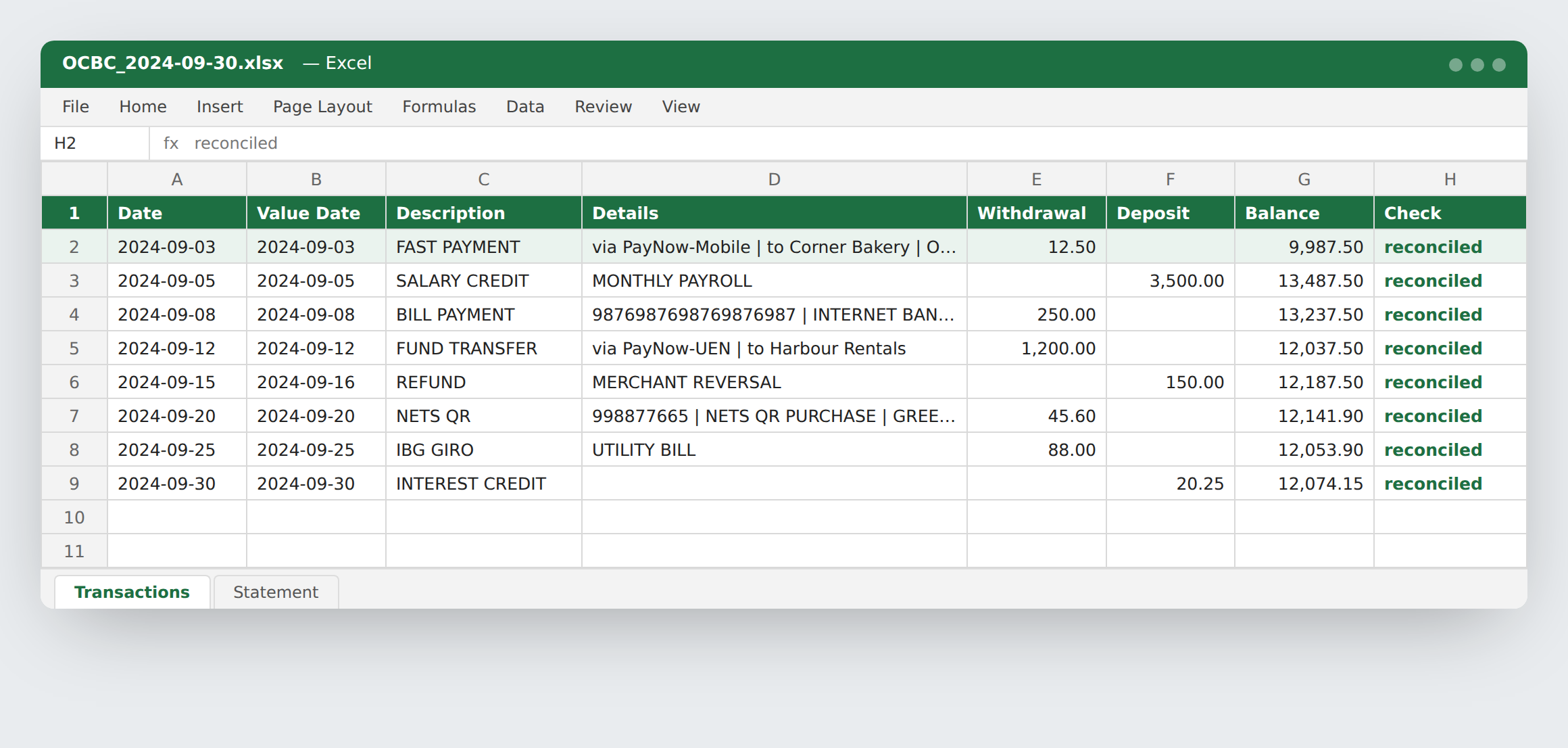This screenshot has height=748, width=1568.
Task: Click the Withdrawal header cell
Action: 1037,213
